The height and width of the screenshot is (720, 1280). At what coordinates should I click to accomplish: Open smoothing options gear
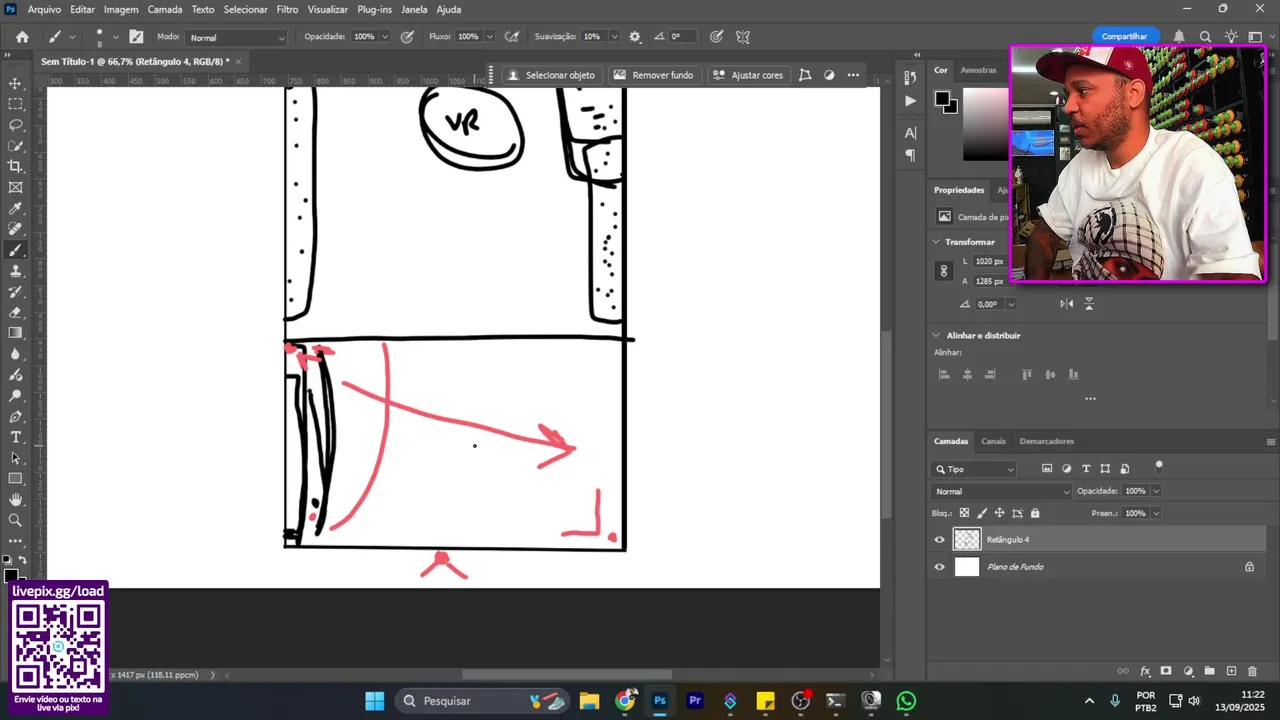click(x=635, y=37)
